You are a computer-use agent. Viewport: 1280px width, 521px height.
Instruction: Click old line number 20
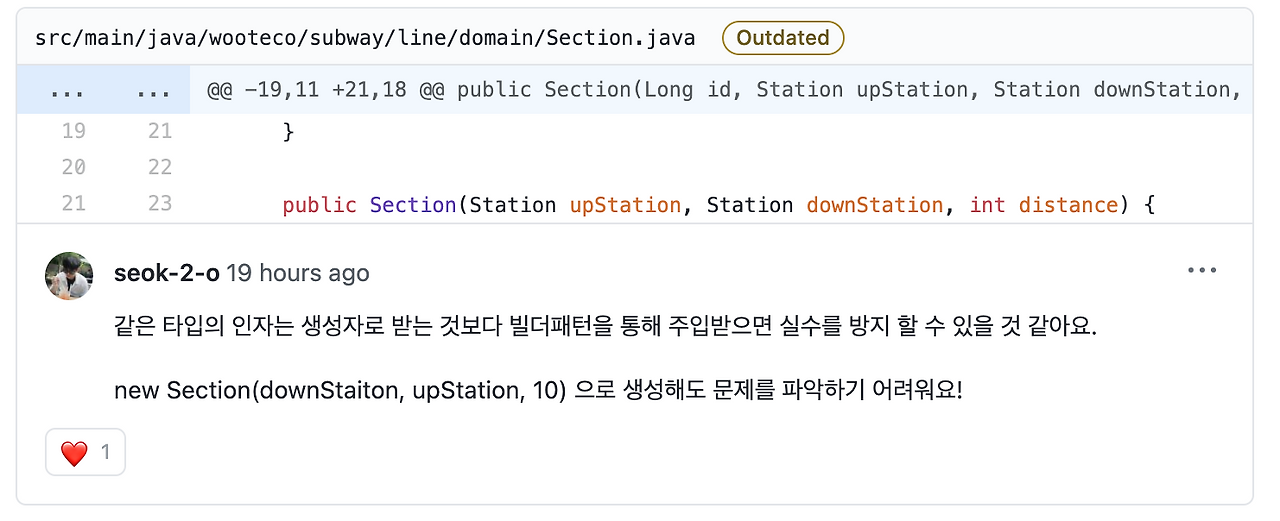pyautogui.click(x=73, y=167)
